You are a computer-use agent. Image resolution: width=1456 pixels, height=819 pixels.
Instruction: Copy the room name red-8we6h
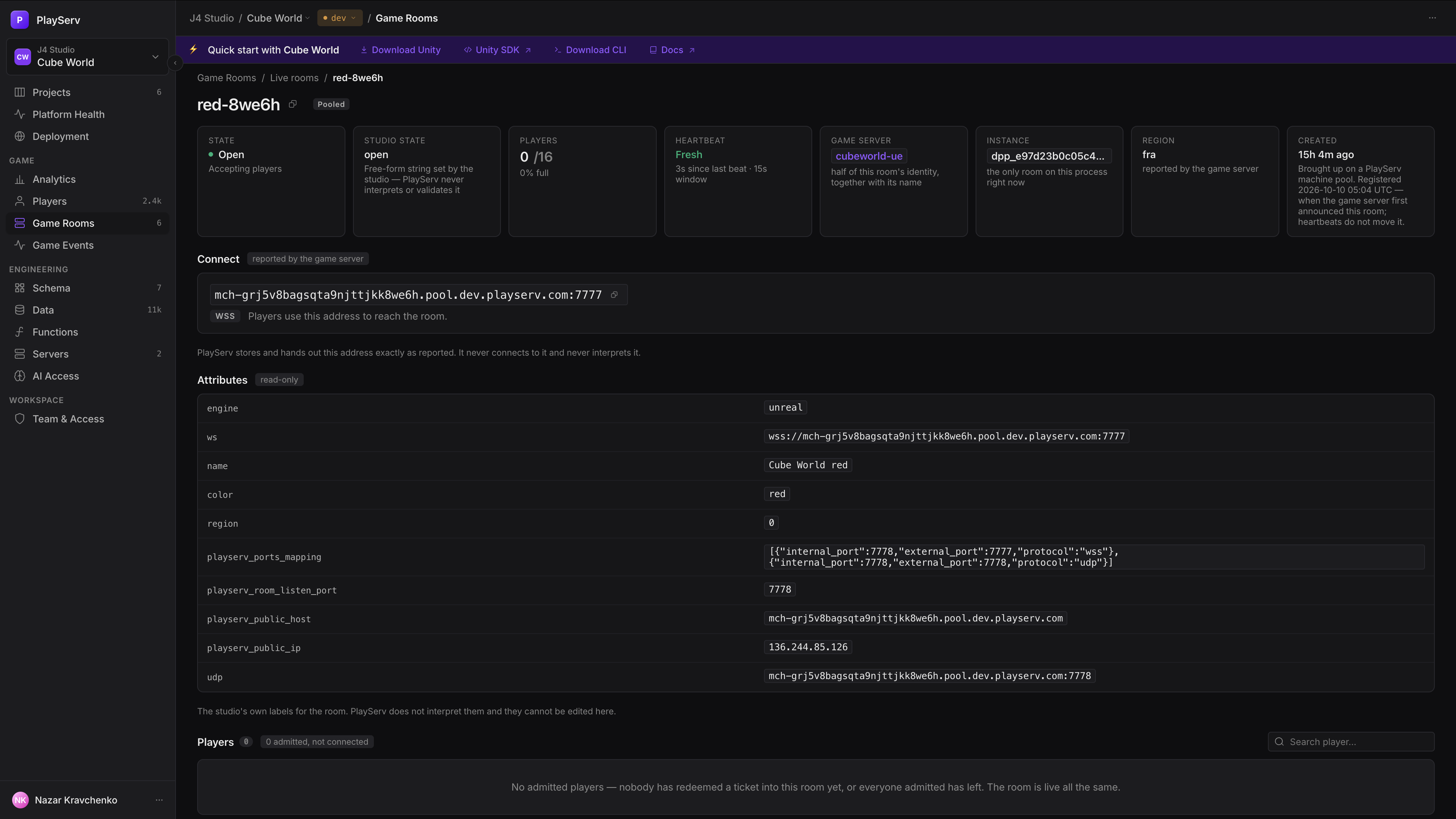pyautogui.click(x=293, y=104)
